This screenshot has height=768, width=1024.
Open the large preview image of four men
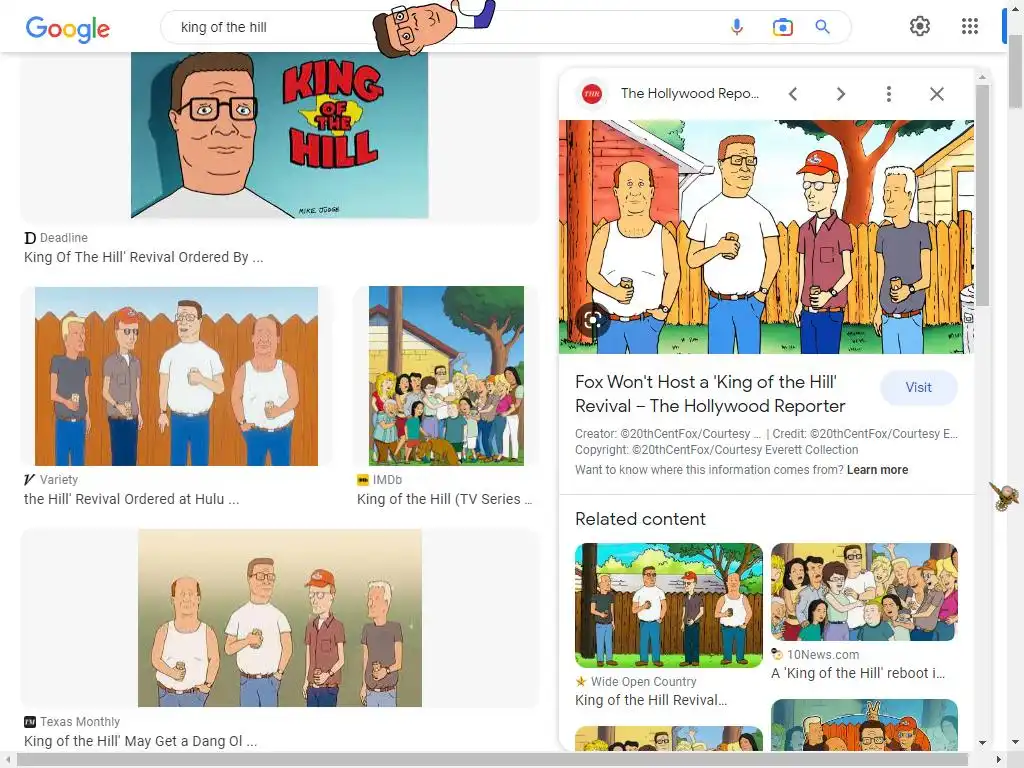(766, 236)
